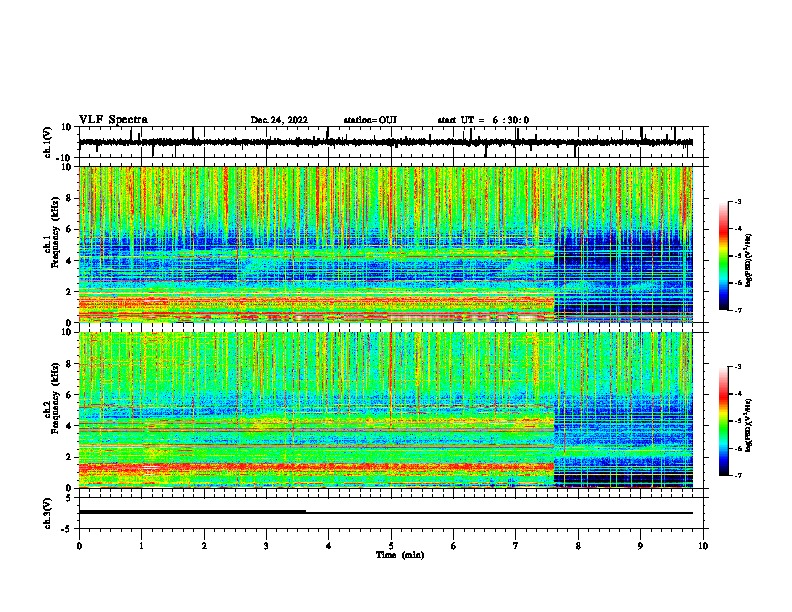Select the date text "Dec. 24, 2022"
Screen dimensions: 792x612
coord(279,120)
